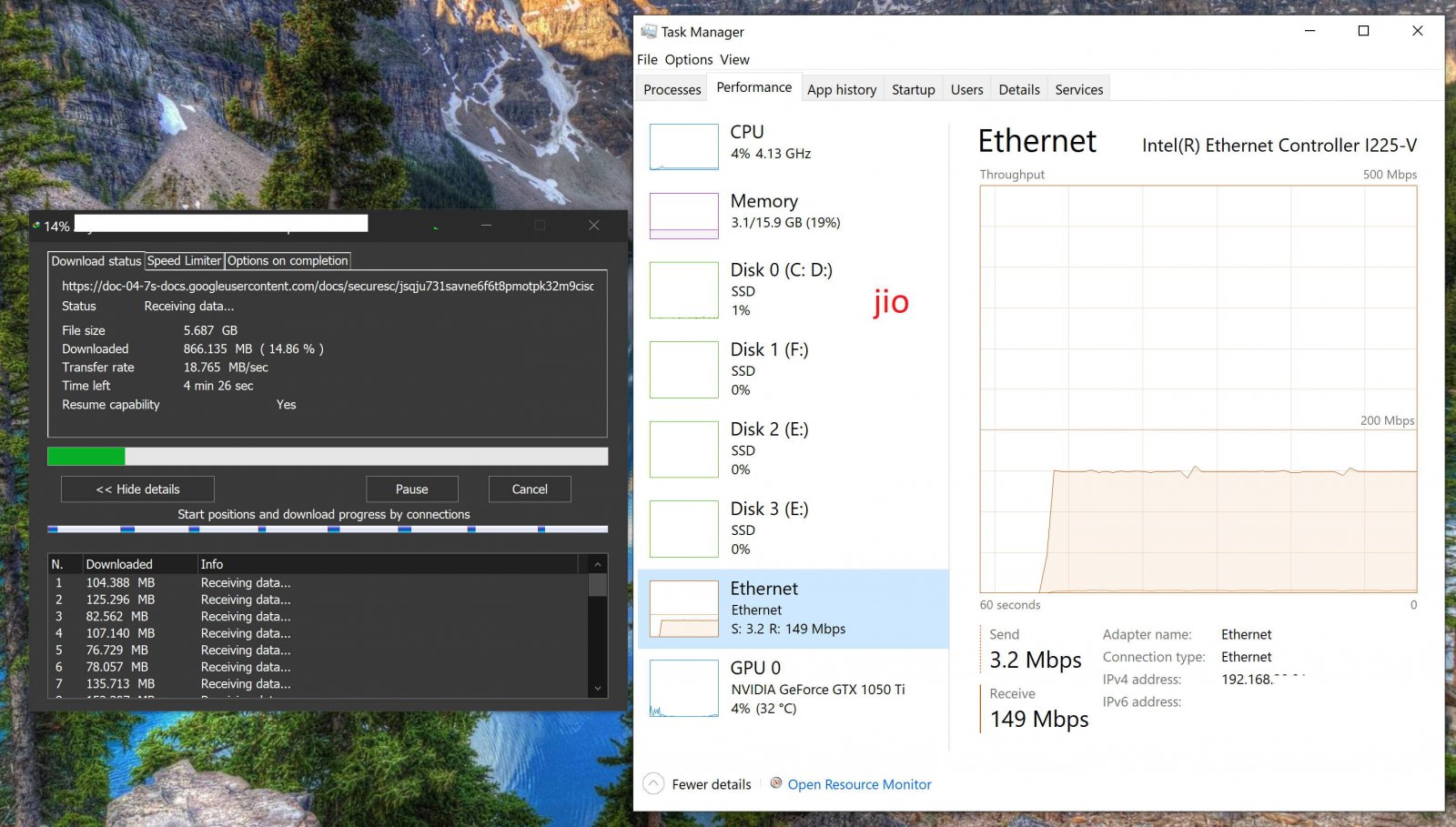The height and width of the screenshot is (827, 1456).
Task: Open the Options menu in Task Manager
Action: click(689, 59)
